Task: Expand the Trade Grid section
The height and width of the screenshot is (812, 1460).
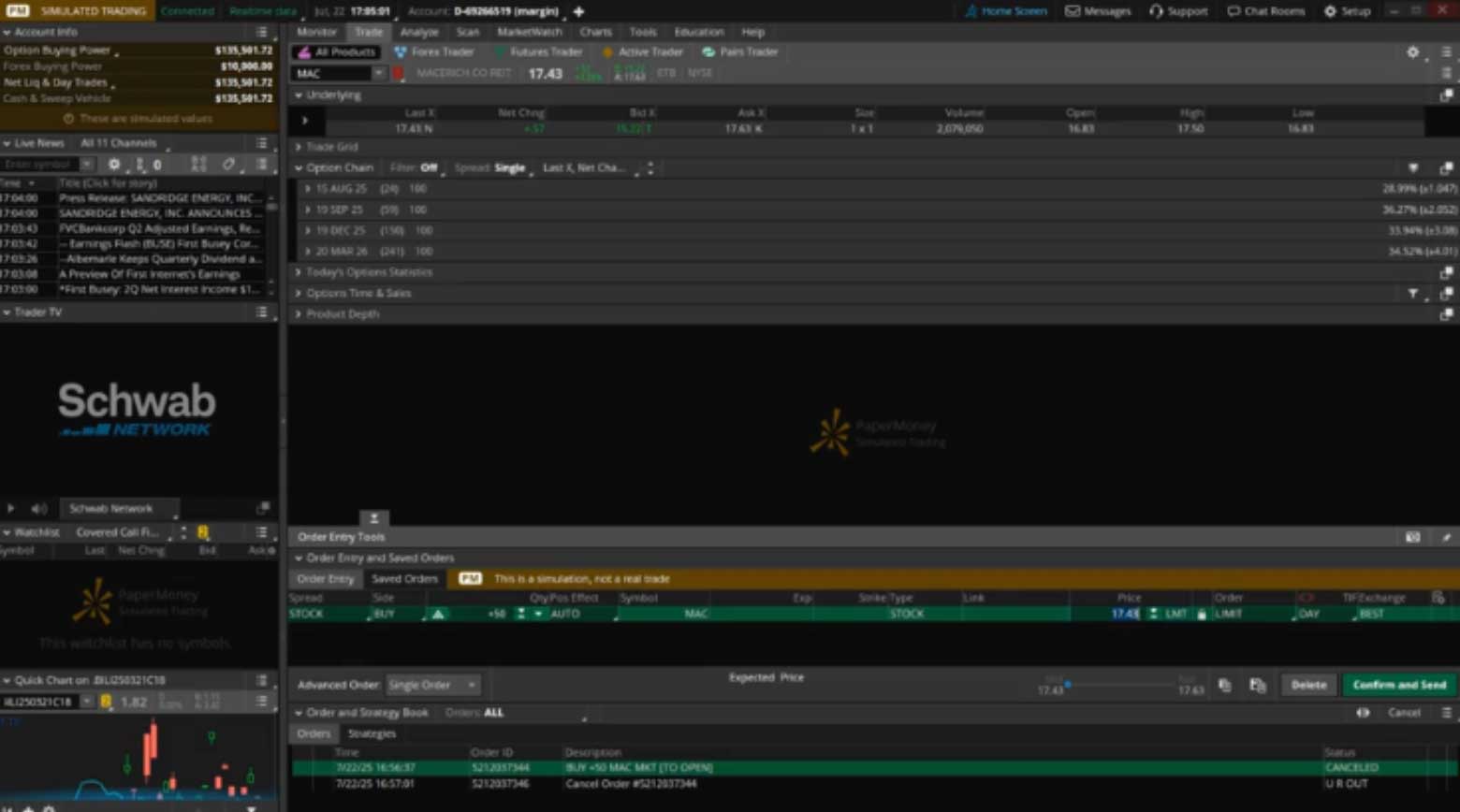Action: point(299,147)
